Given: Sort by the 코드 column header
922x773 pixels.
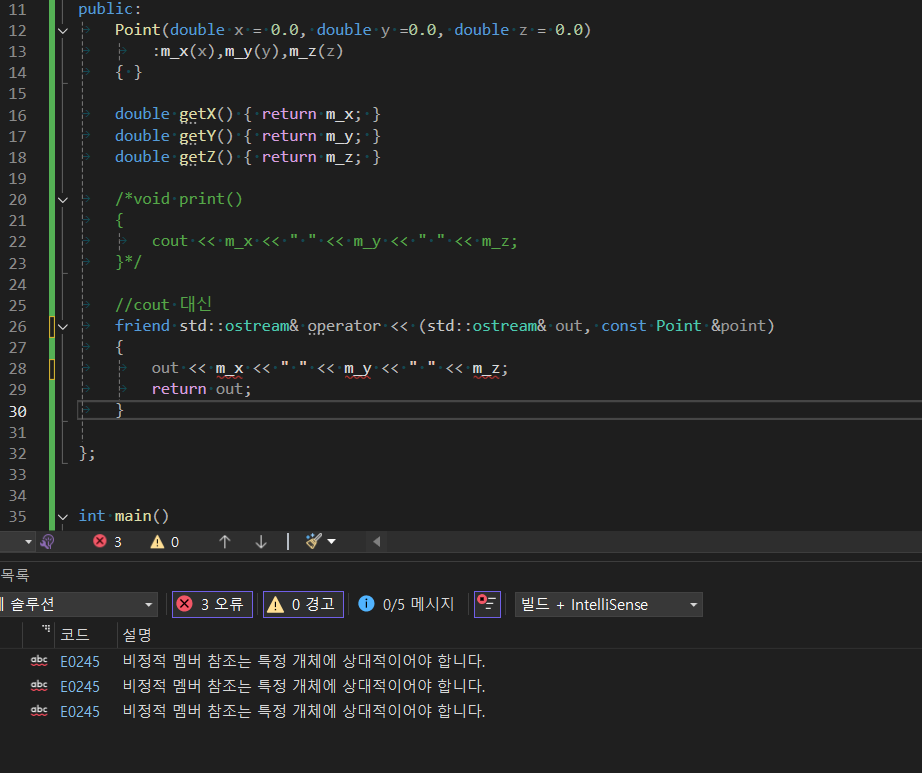Looking at the screenshot, I should click(75, 634).
